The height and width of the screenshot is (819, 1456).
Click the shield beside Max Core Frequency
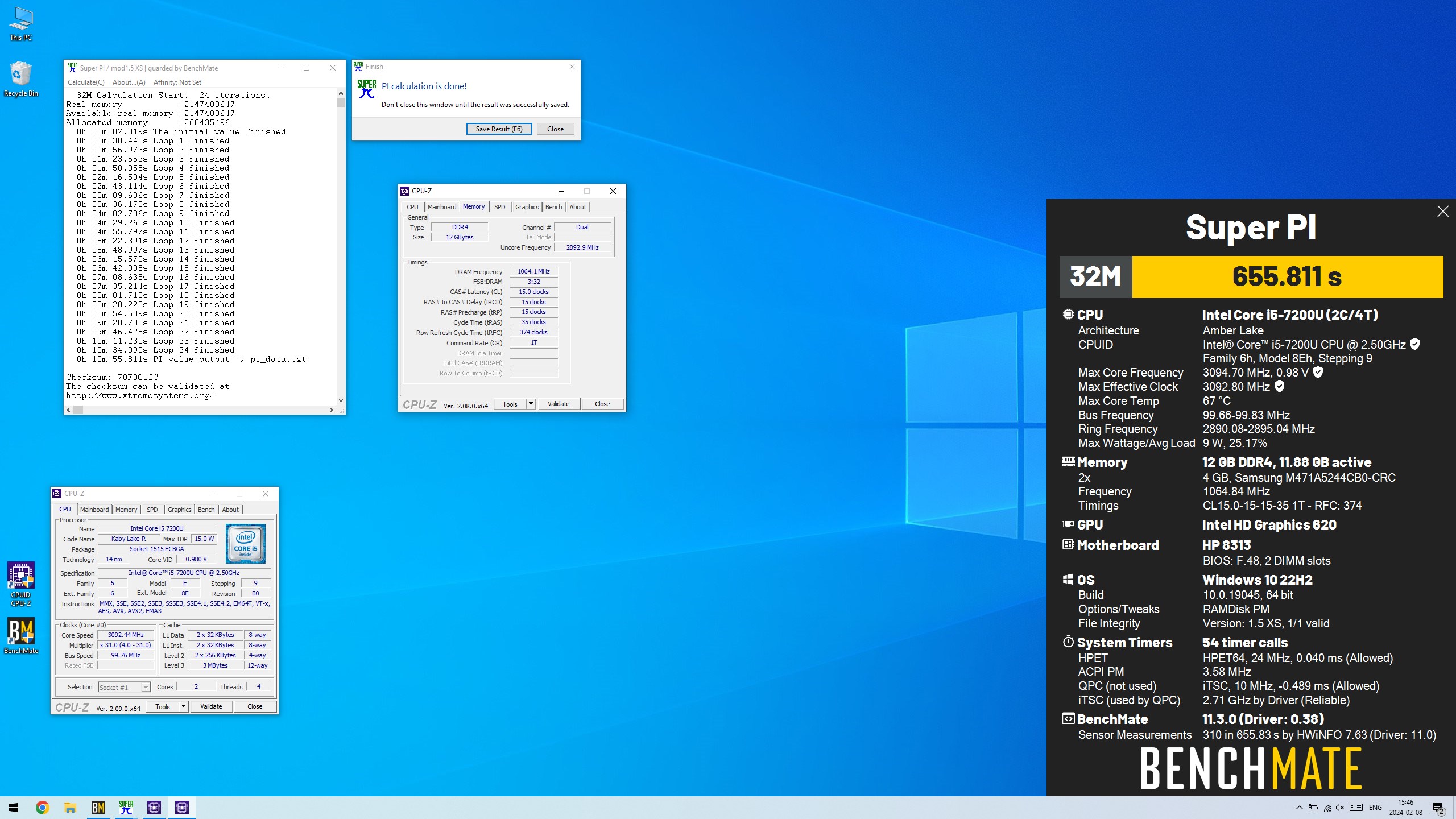point(1318,372)
